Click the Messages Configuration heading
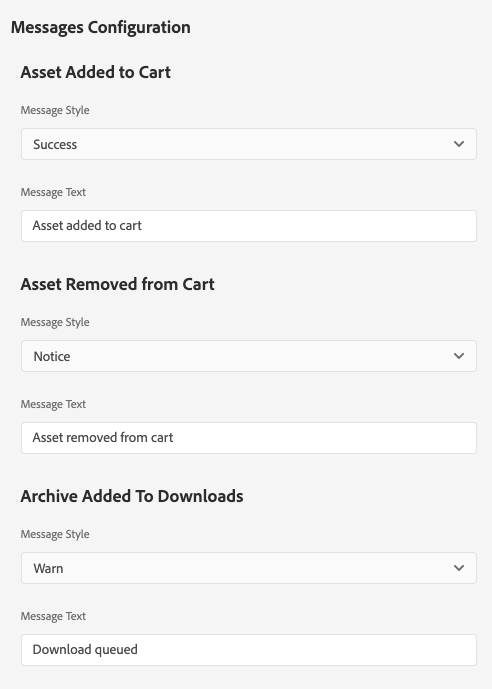 101,27
